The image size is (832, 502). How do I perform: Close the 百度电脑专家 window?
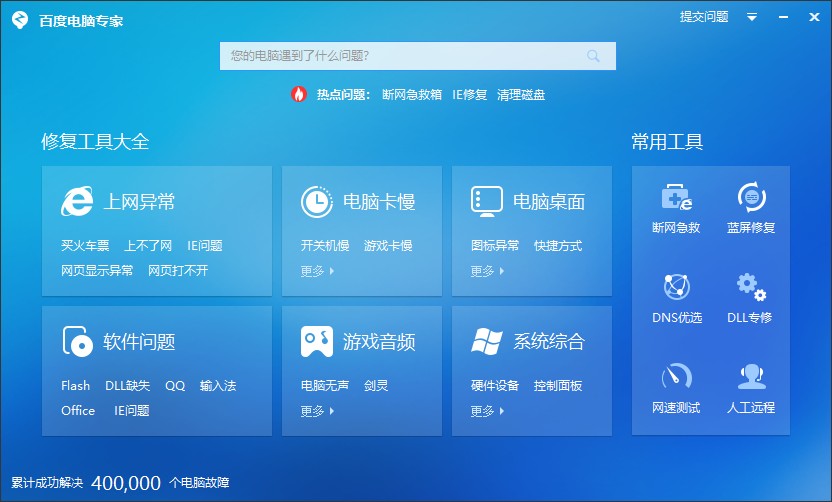click(814, 17)
